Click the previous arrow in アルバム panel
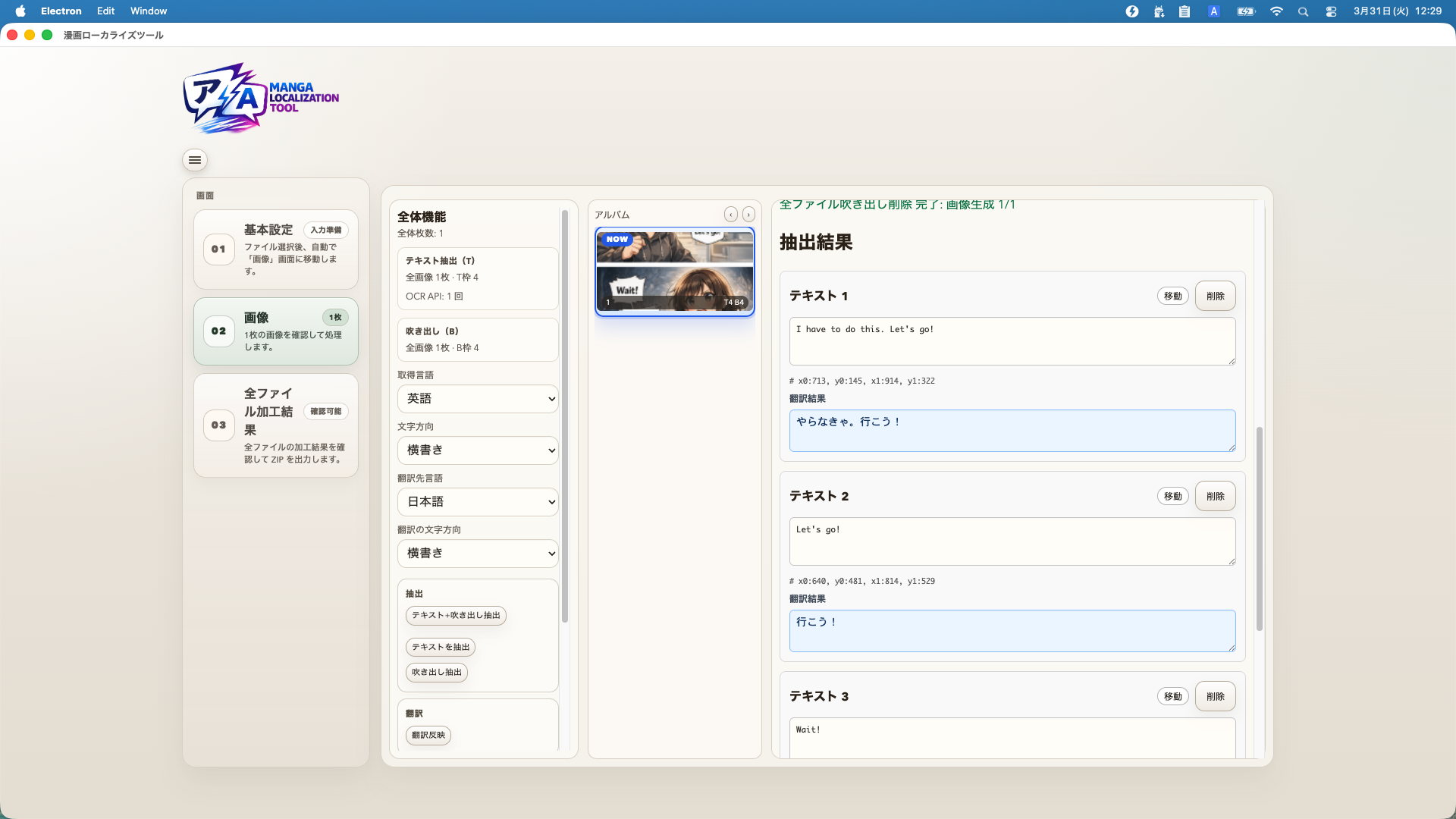1456x819 pixels. (730, 214)
